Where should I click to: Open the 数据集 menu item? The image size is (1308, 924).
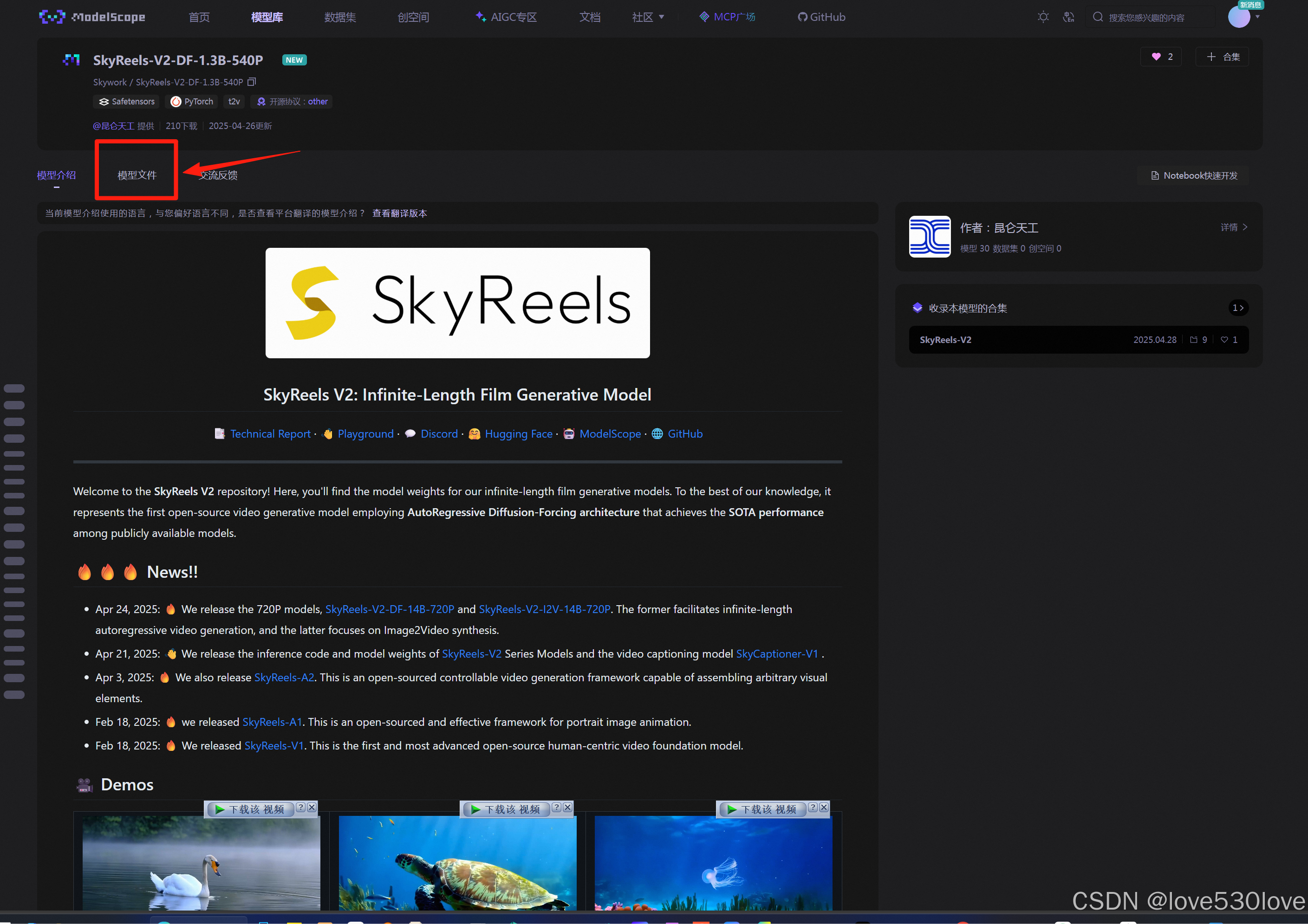340,17
